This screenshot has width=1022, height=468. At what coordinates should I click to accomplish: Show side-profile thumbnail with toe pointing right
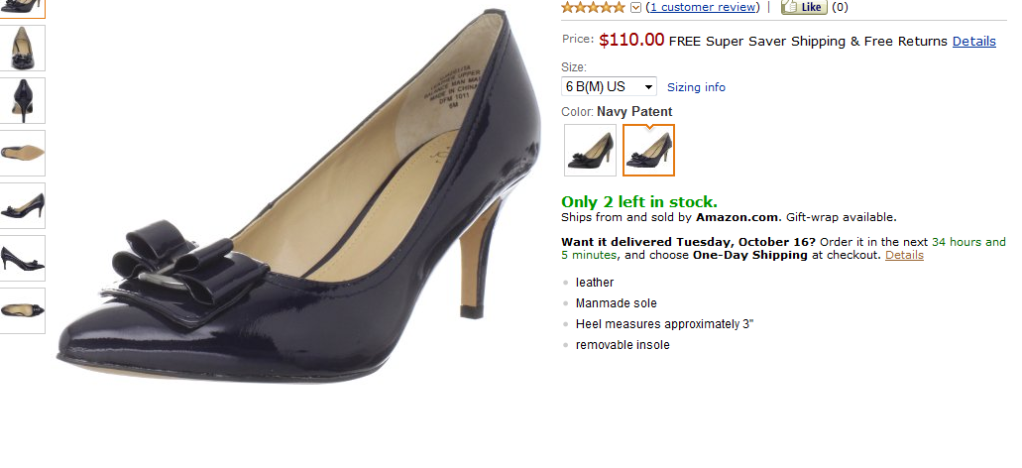(x=22, y=258)
